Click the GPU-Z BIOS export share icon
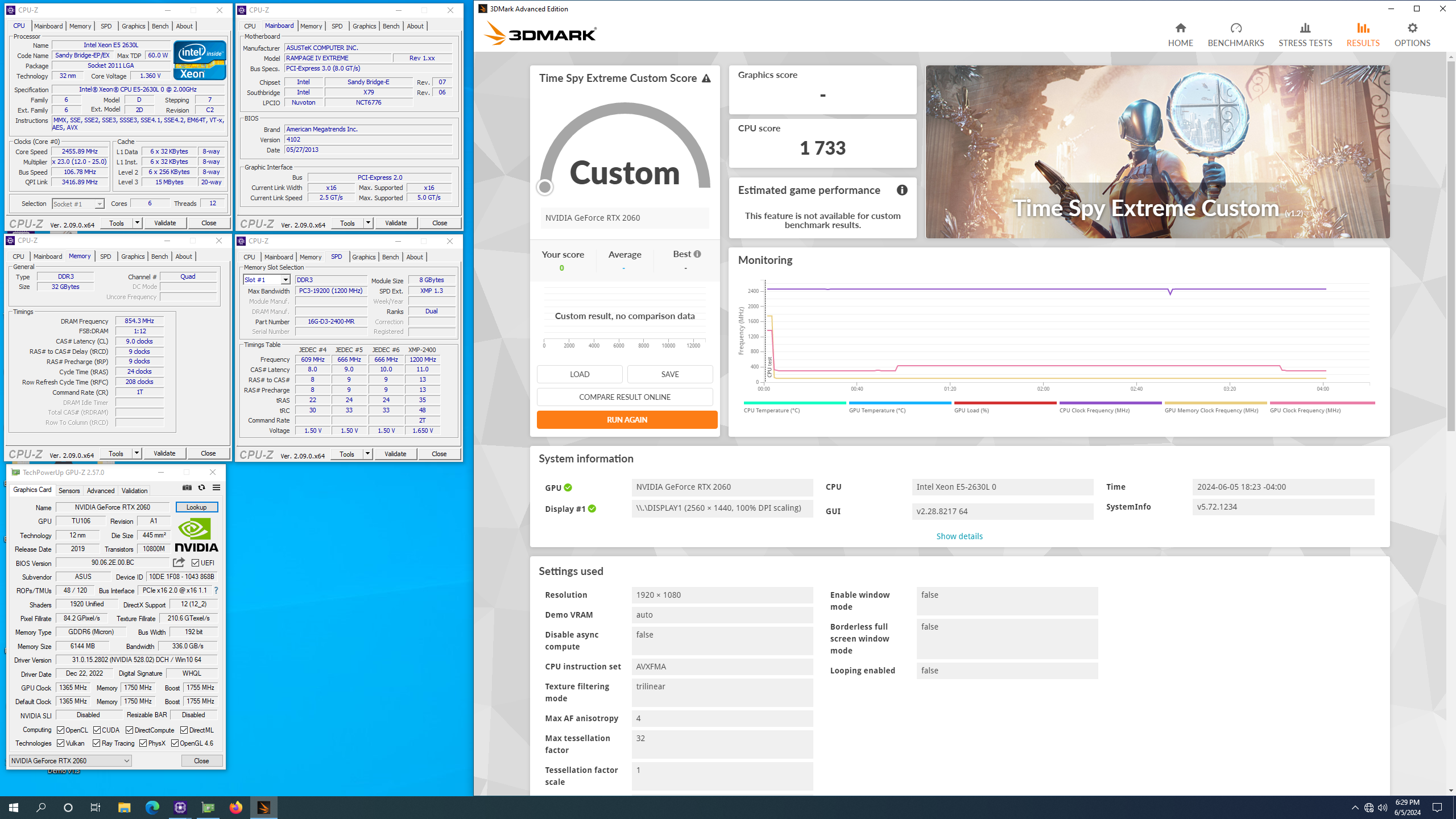The image size is (1456, 819). 179,562
